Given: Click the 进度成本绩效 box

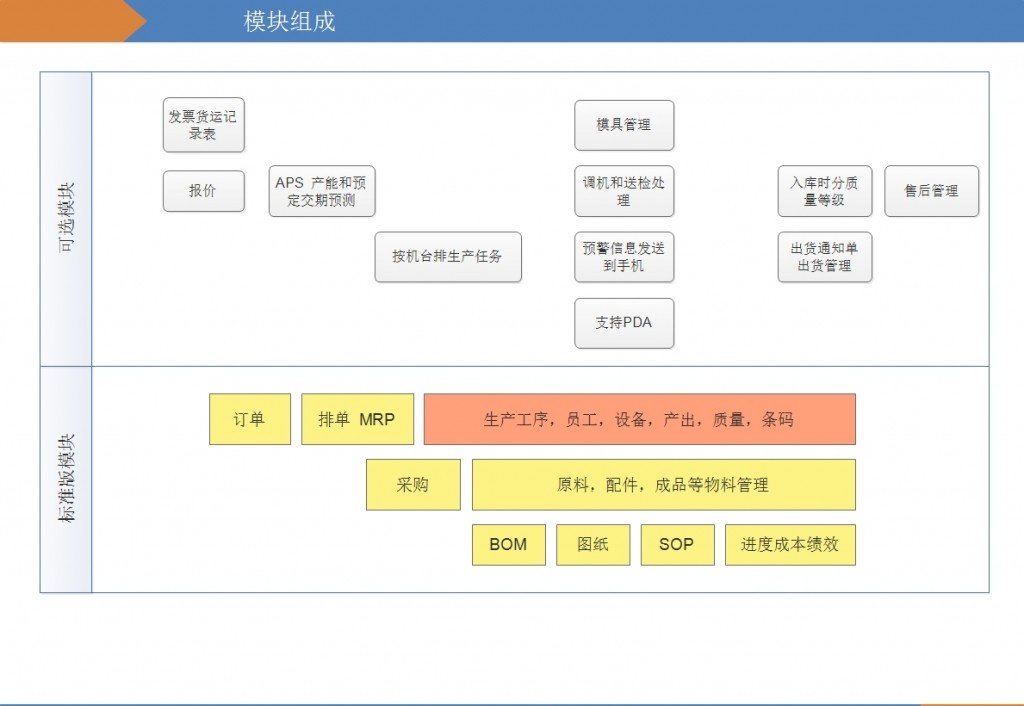Looking at the screenshot, I should 789,544.
